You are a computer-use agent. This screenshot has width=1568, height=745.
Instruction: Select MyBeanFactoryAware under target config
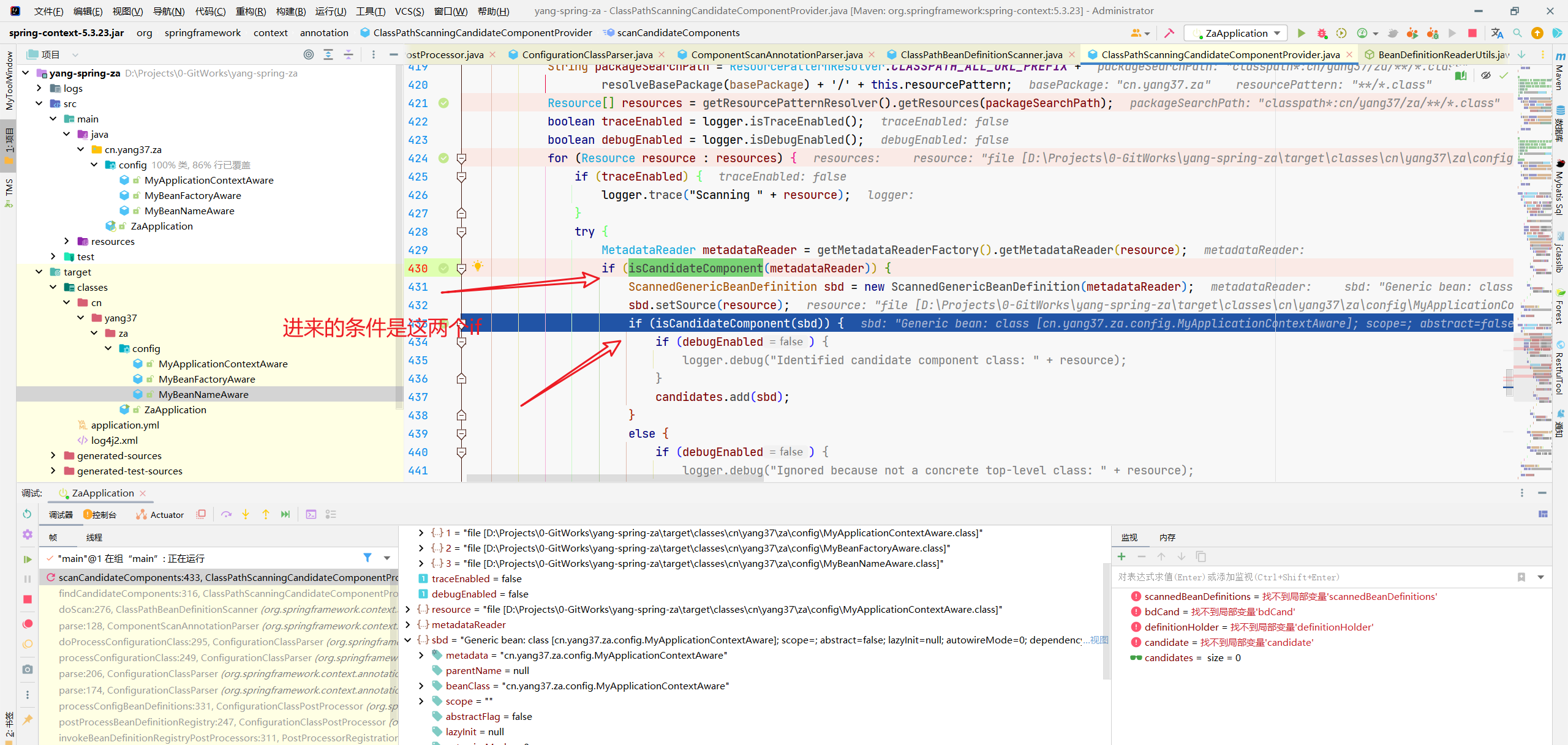(x=206, y=379)
